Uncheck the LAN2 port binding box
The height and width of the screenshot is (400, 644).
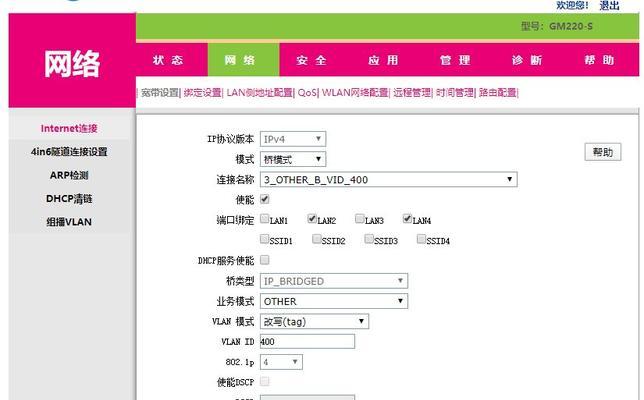[x=312, y=218]
